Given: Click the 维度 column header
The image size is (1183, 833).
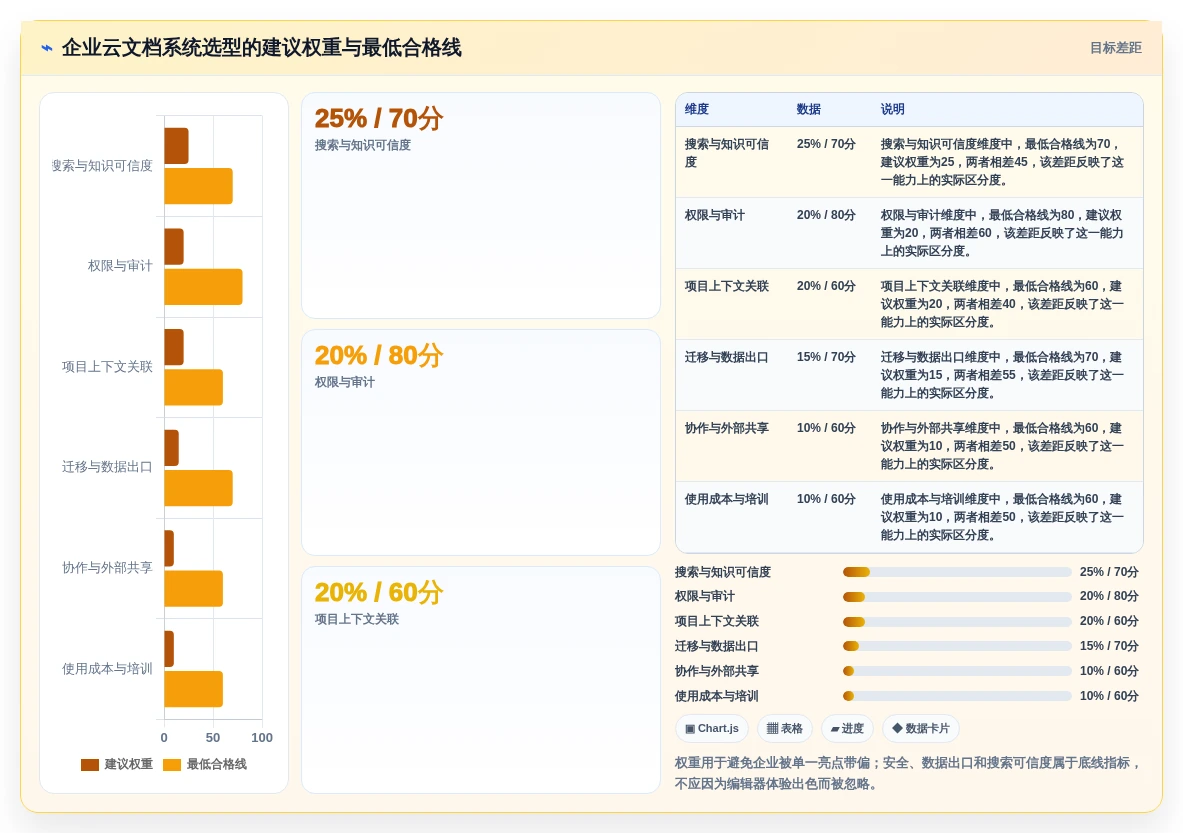Looking at the screenshot, I should coord(696,109).
